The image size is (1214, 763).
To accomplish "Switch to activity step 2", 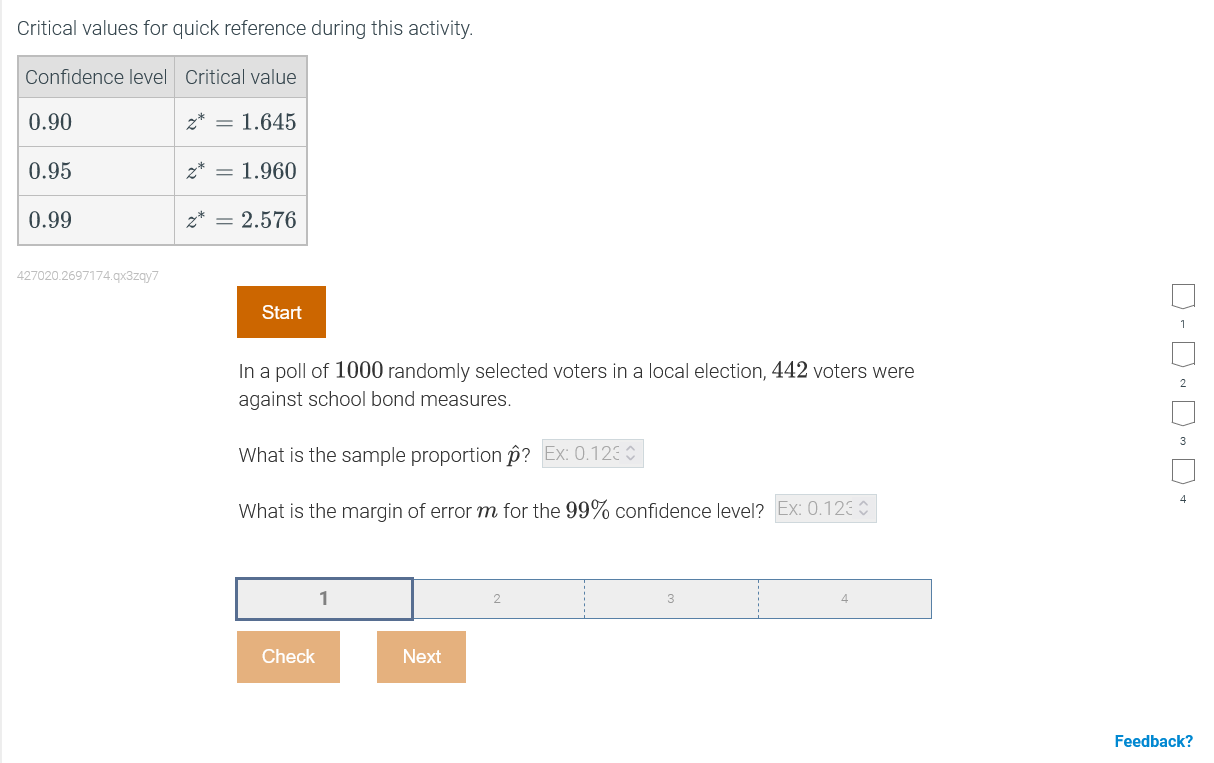I will (497, 598).
